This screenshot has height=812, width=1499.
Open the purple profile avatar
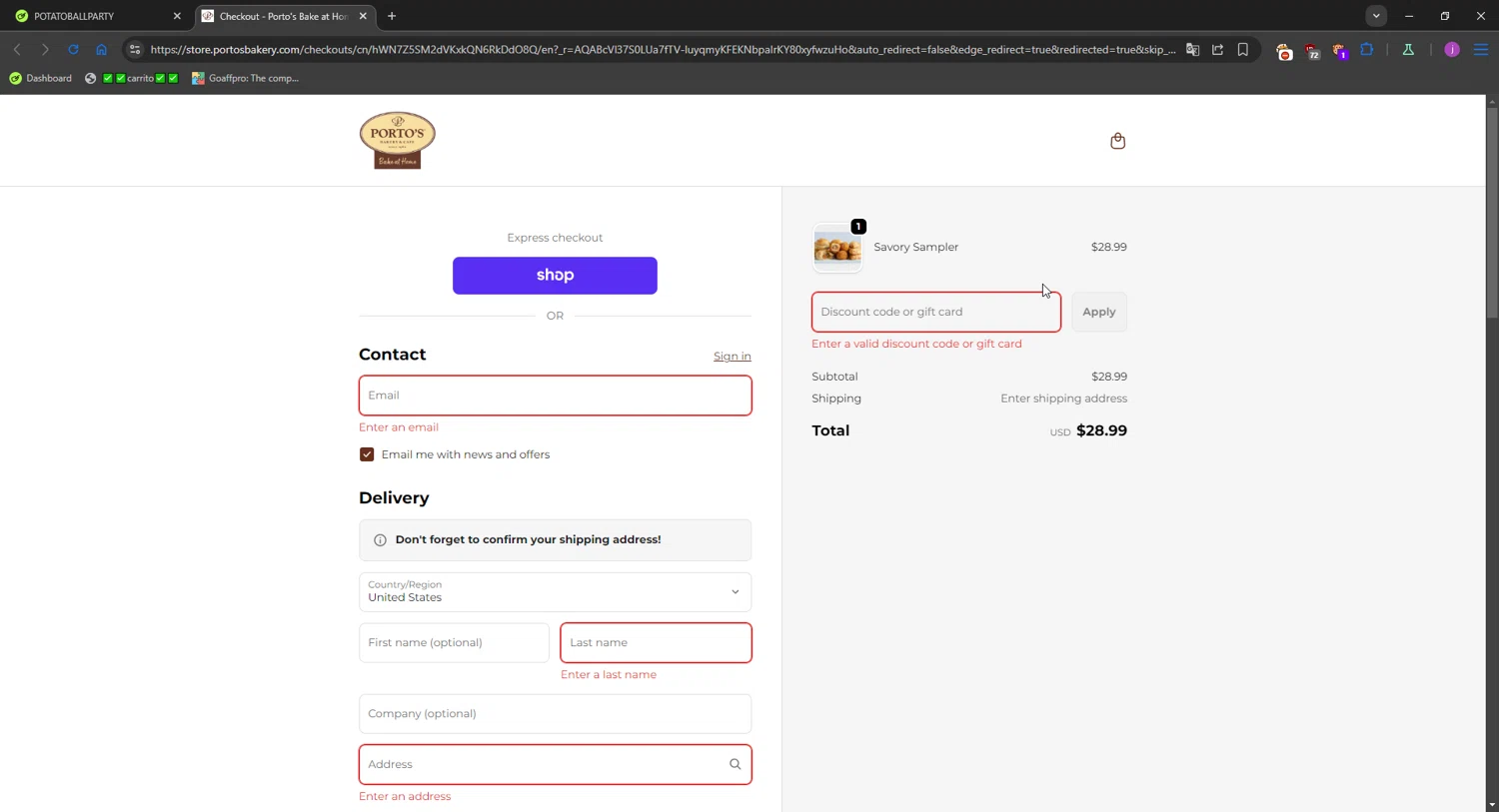click(1452, 49)
